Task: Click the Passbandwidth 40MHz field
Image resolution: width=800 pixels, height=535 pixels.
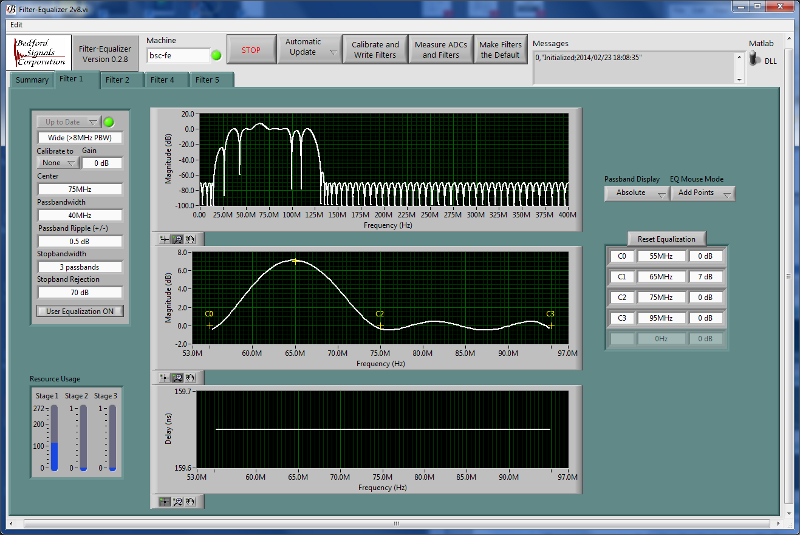Action: tap(80, 215)
